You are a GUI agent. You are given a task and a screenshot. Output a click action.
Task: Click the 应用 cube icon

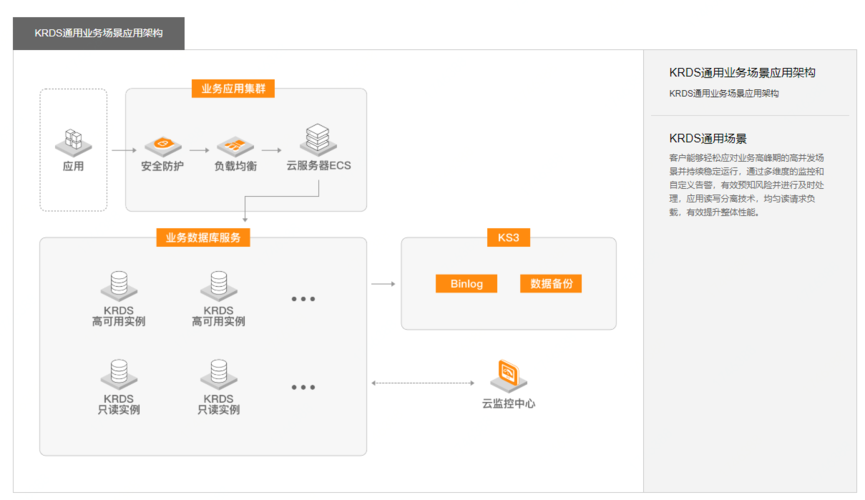click(x=73, y=142)
